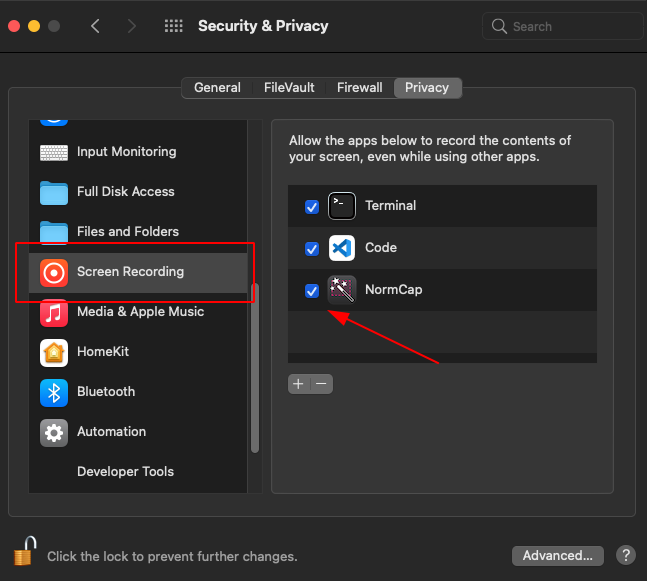The width and height of the screenshot is (647, 581).
Task: Click the search magnifier icon
Action: coord(499,26)
